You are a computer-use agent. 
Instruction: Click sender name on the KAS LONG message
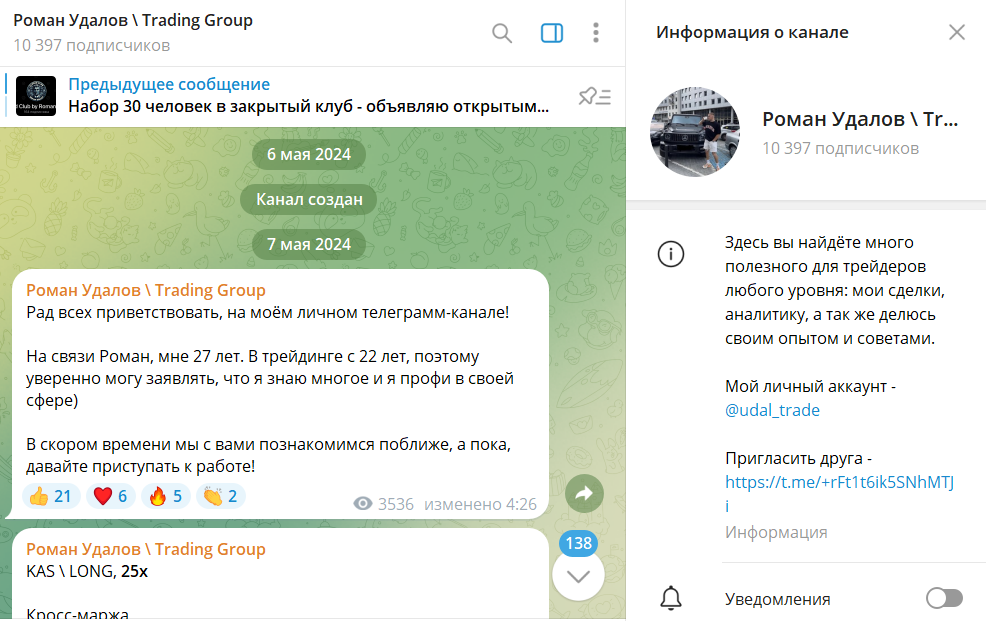(x=146, y=549)
